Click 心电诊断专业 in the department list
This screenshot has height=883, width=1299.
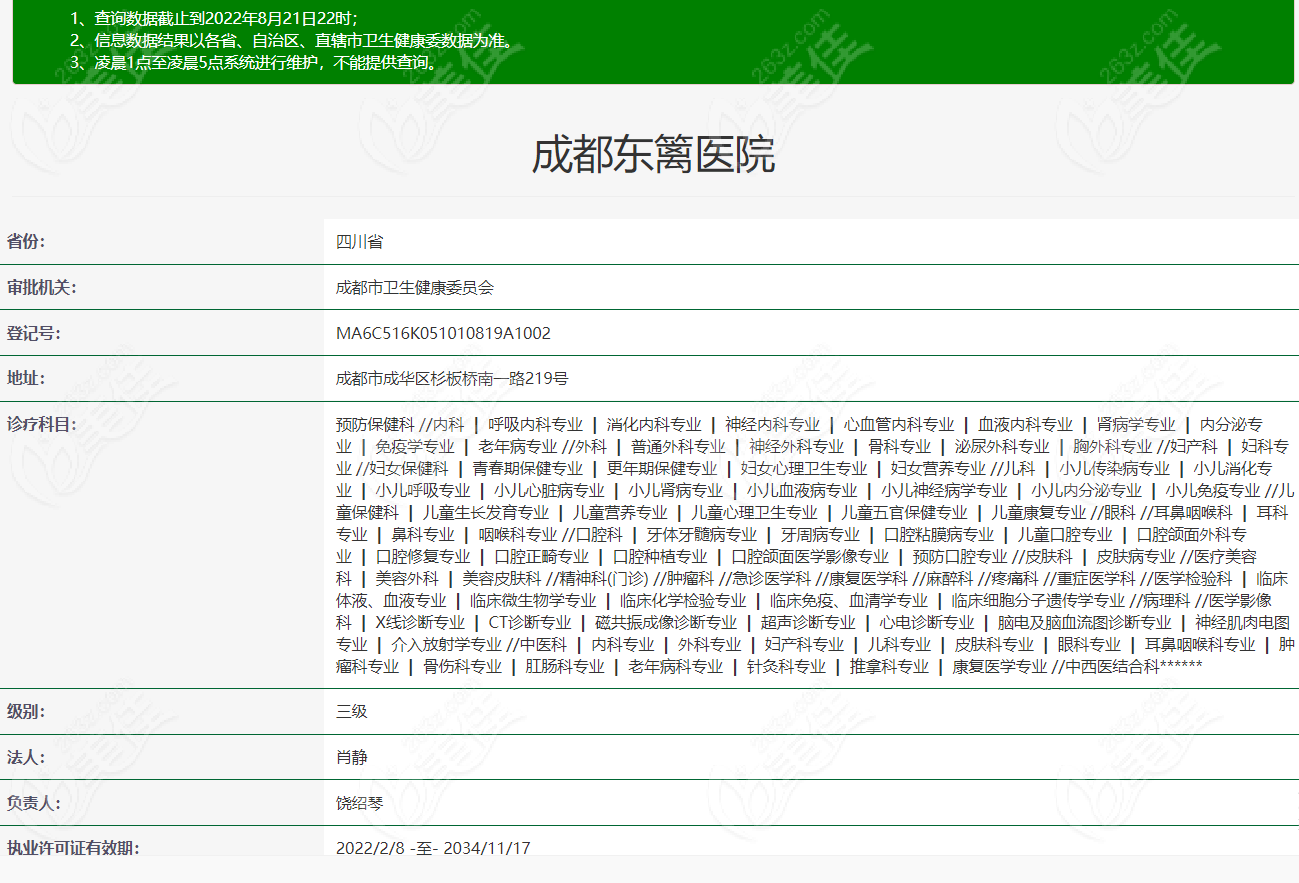[927, 622]
